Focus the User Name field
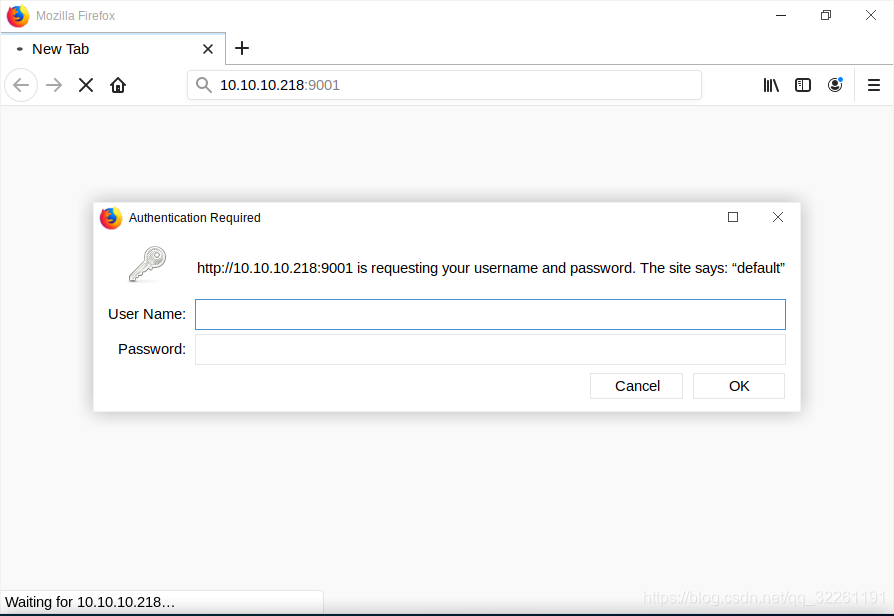 click(490, 314)
